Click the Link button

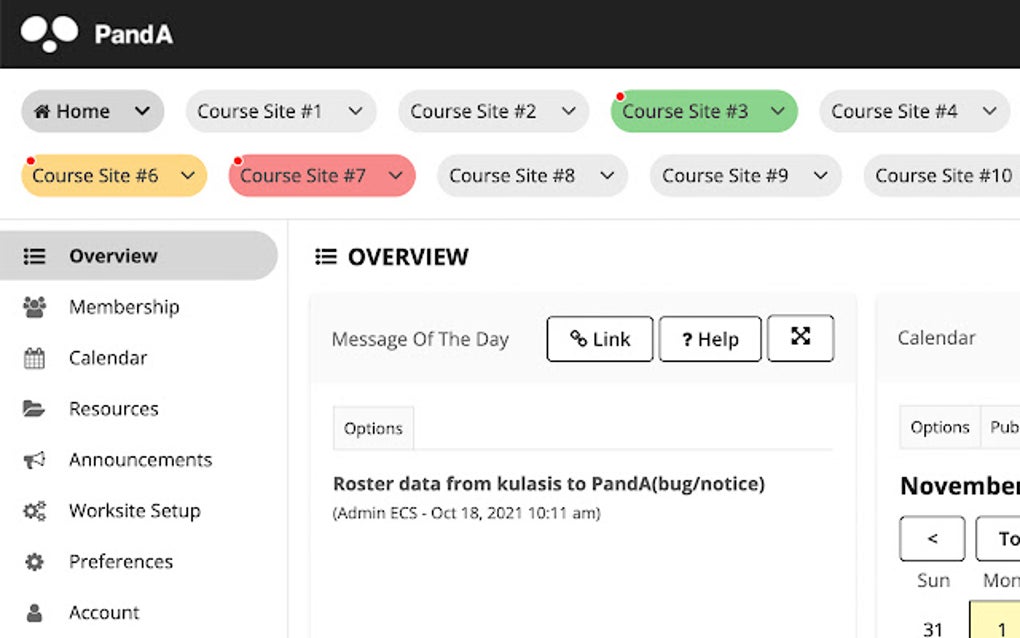(x=600, y=339)
